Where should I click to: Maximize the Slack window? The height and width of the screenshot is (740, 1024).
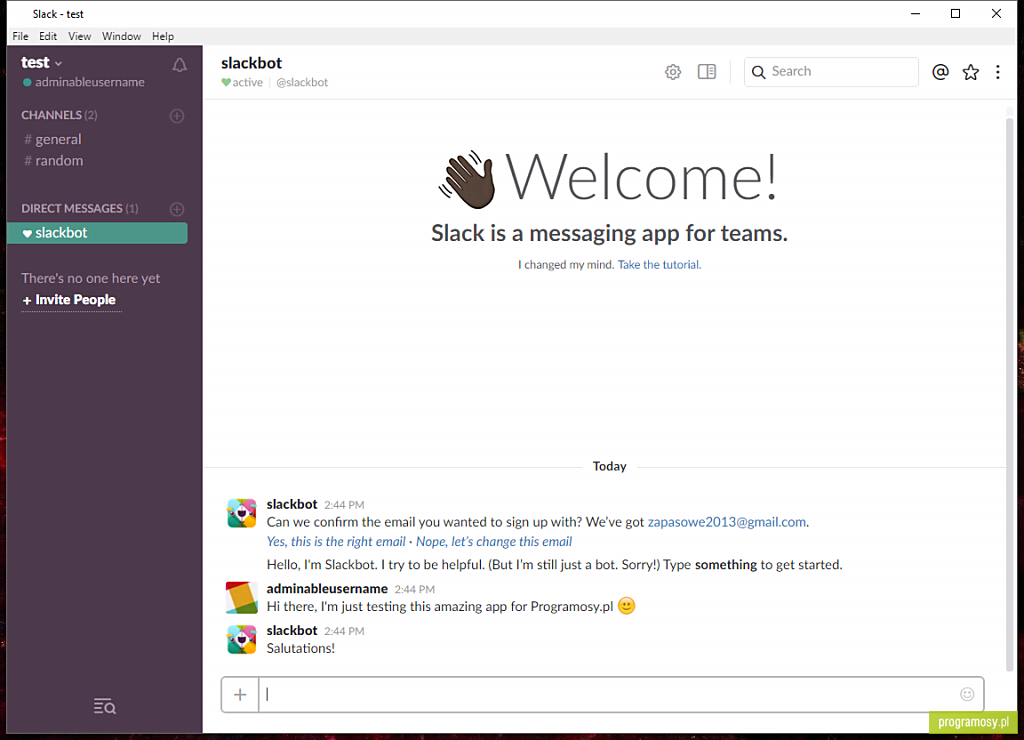coord(955,14)
